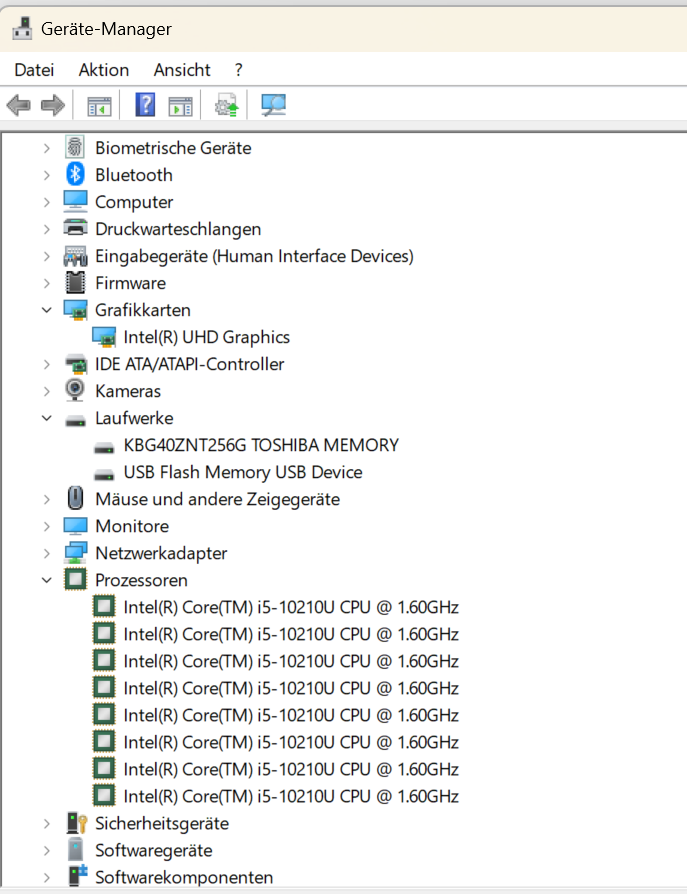Select USB Flash Memory USB Device

coord(243,472)
